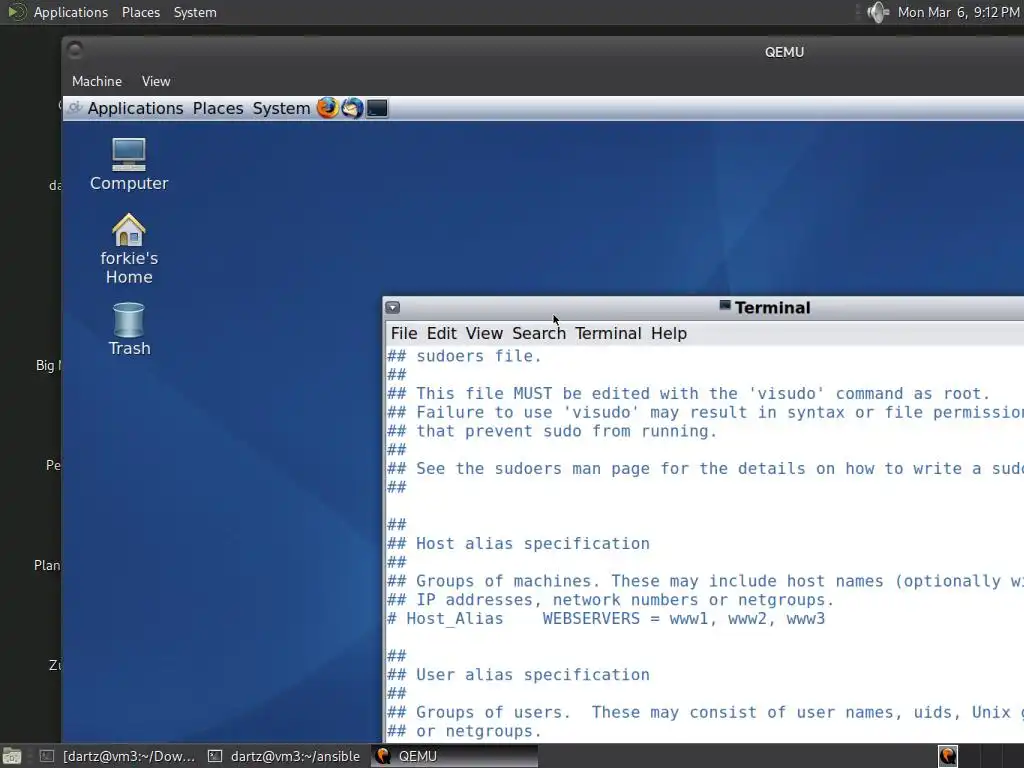The width and height of the screenshot is (1024, 768).
Task: Click the 'See the sudoers man page' line
Action: 705,468
